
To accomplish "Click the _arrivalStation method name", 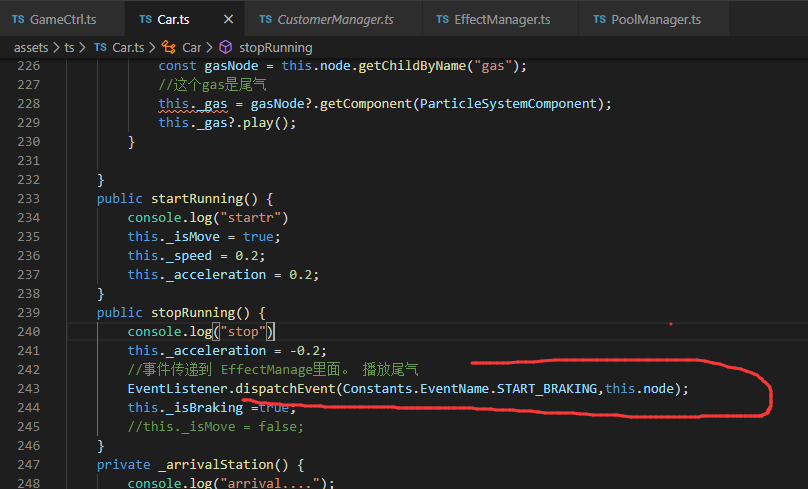I will [x=216, y=464].
